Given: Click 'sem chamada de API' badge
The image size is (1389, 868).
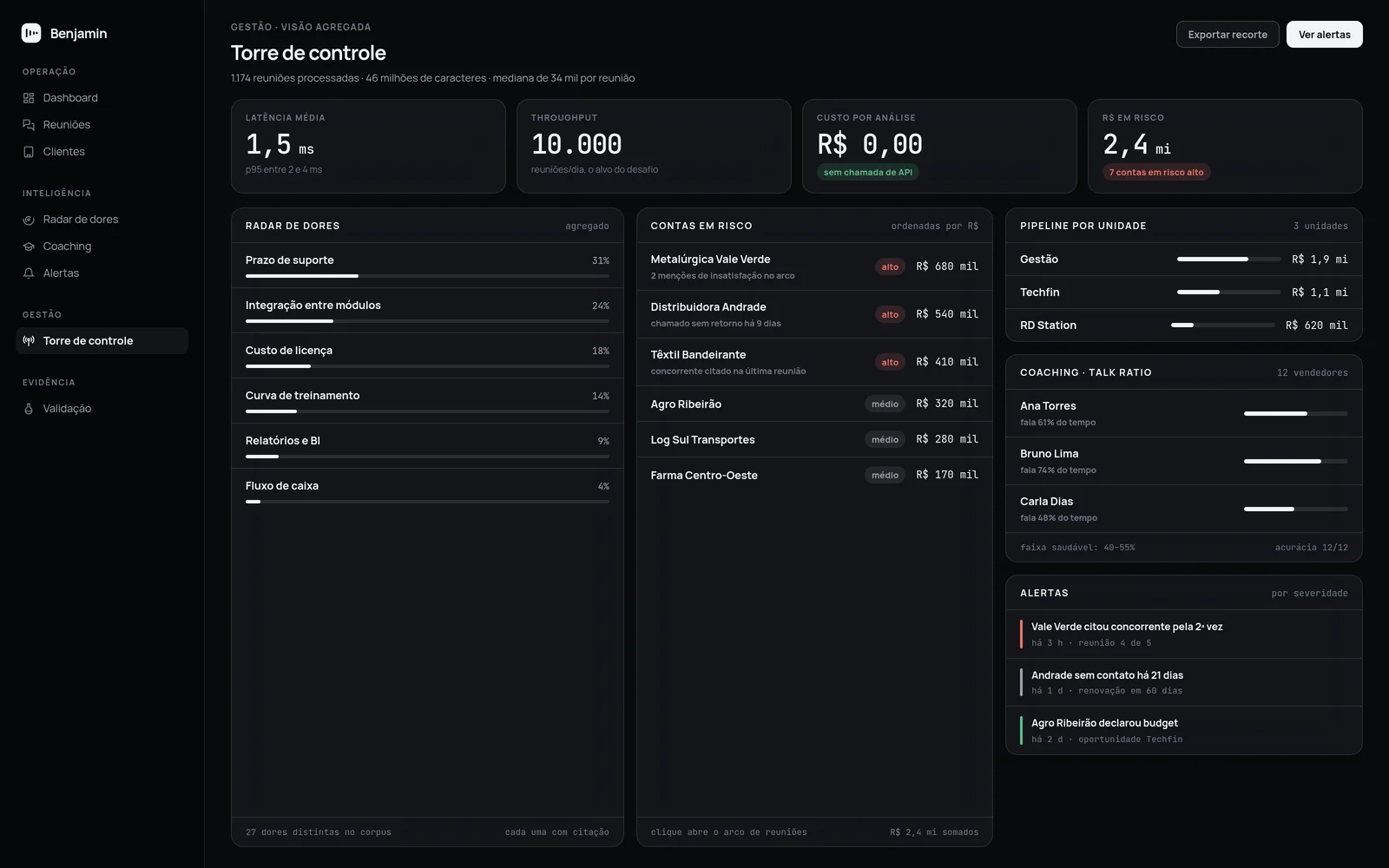Looking at the screenshot, I should click(868, 172).
